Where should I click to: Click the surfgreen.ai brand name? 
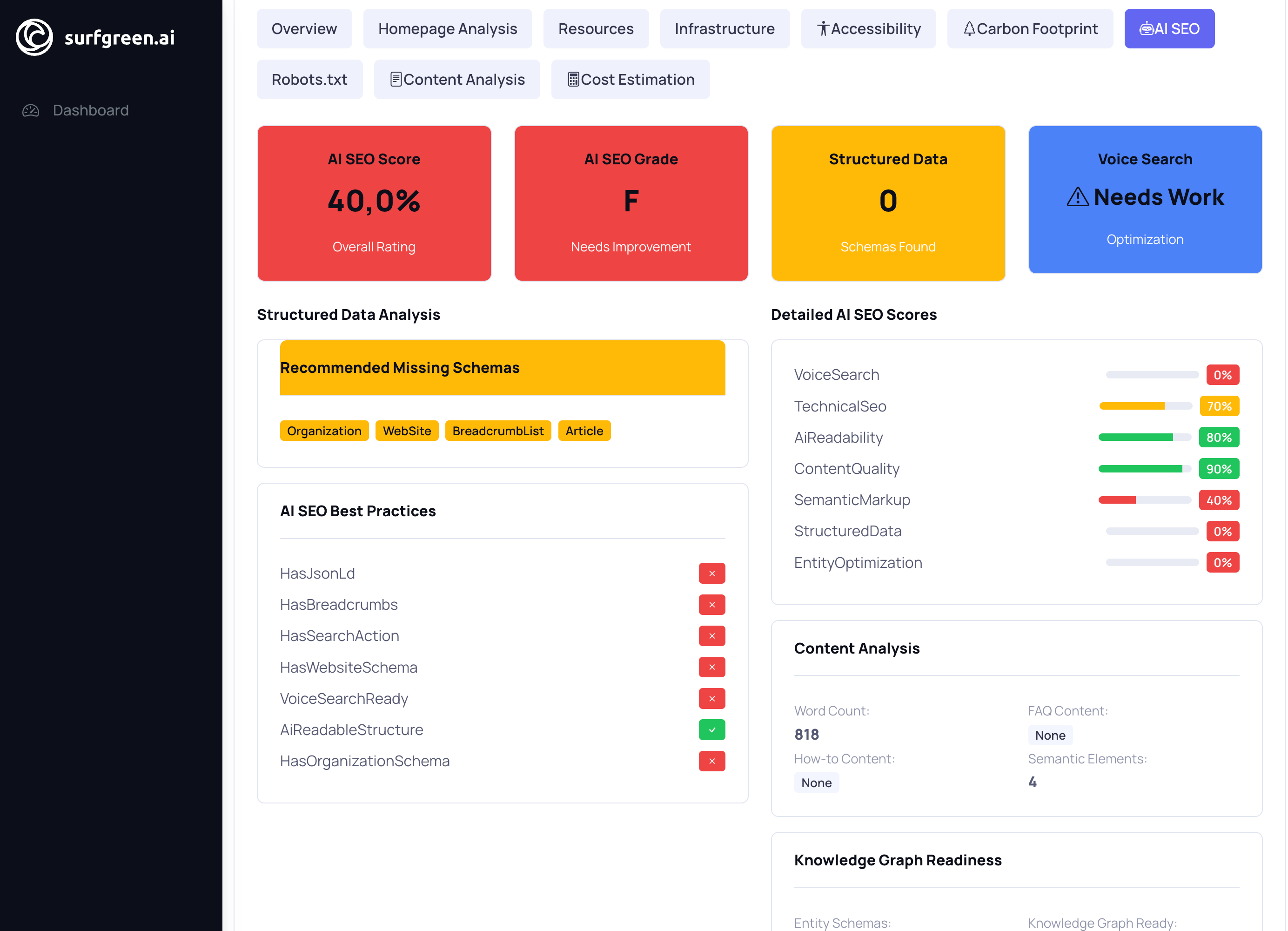(x=119, y=38)
